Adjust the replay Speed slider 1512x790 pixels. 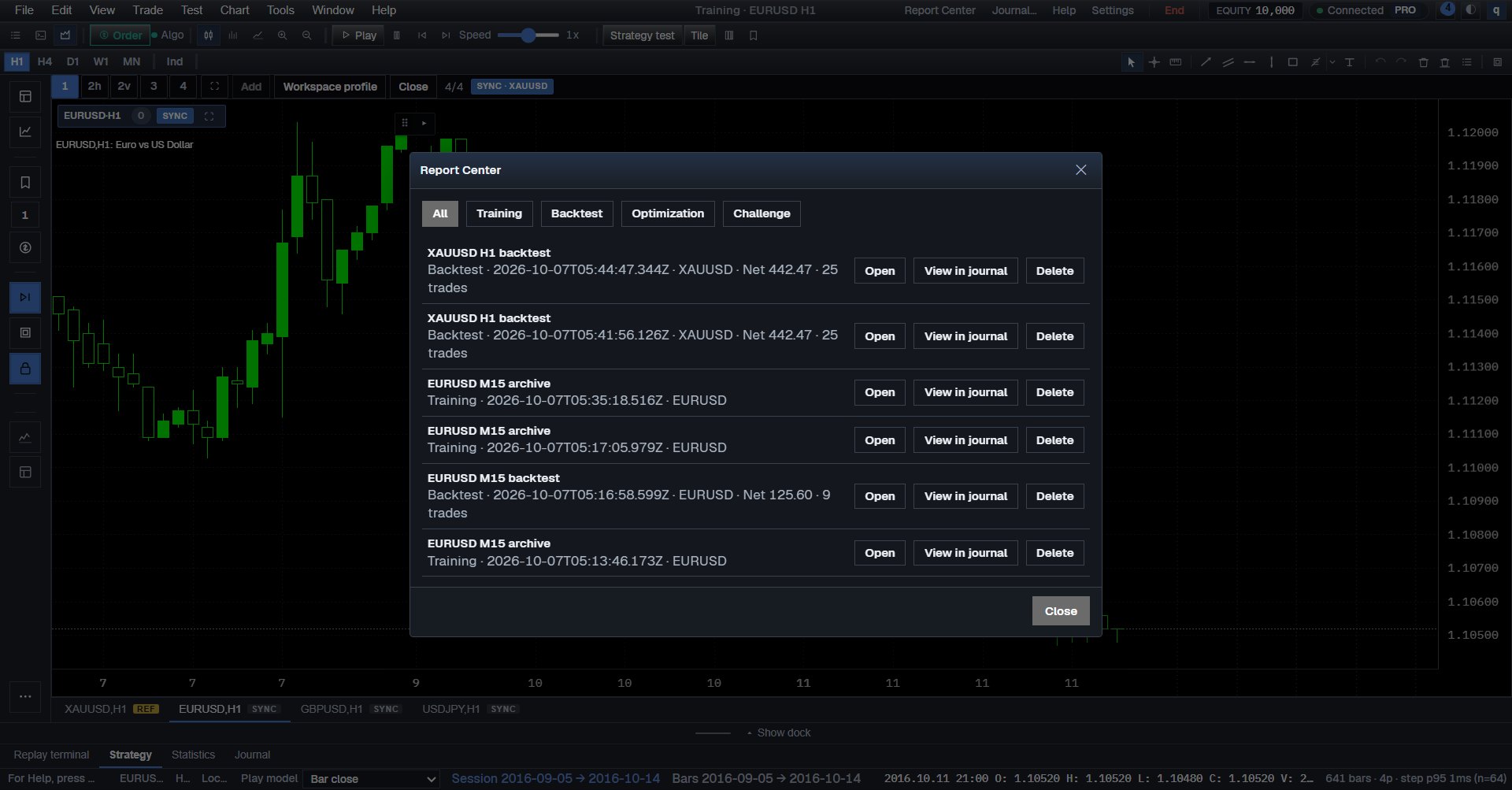pyautogui.click(x=528, y=35)
